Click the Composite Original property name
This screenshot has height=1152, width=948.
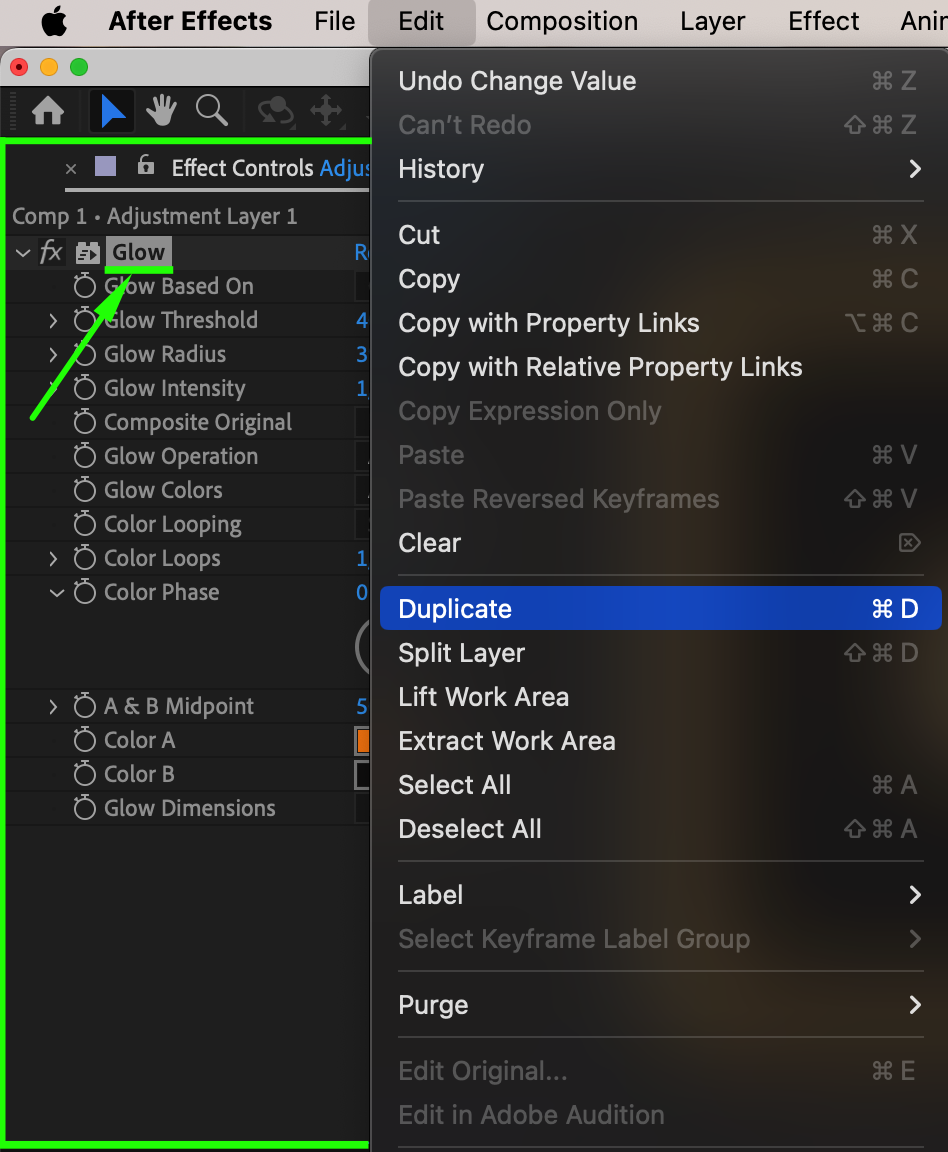(198, 422)
